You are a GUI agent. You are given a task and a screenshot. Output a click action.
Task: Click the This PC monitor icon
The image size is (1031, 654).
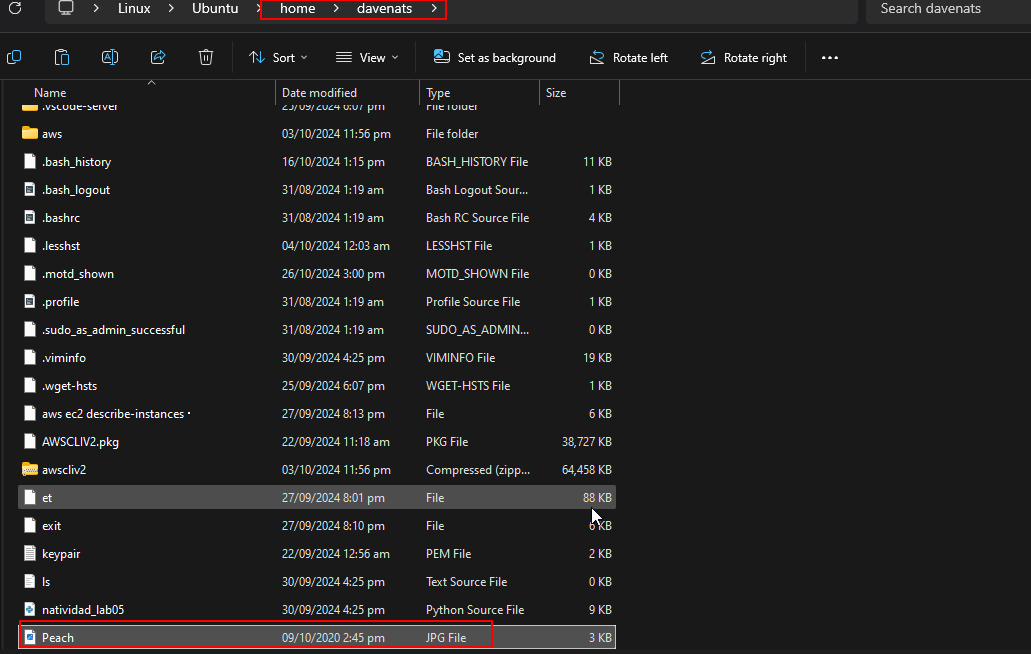66,9
